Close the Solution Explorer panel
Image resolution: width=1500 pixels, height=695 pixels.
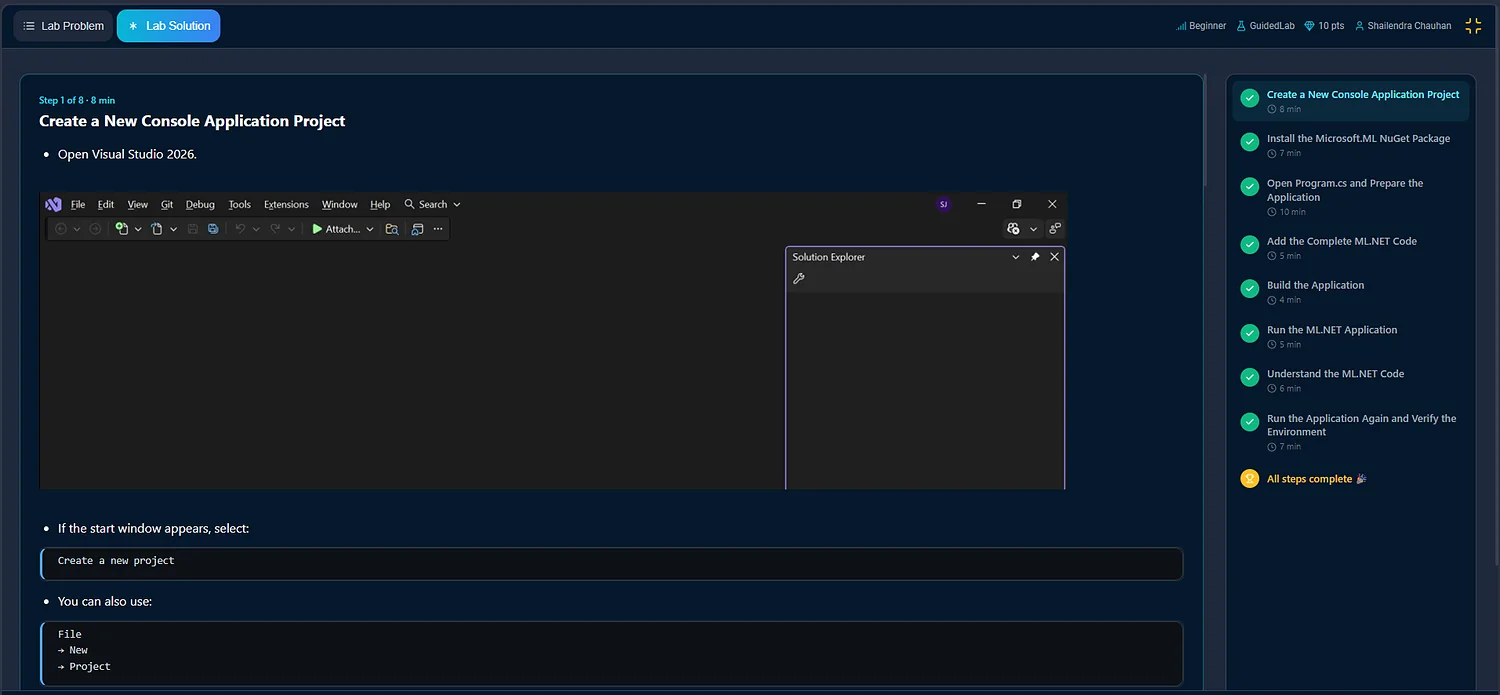1054,257
